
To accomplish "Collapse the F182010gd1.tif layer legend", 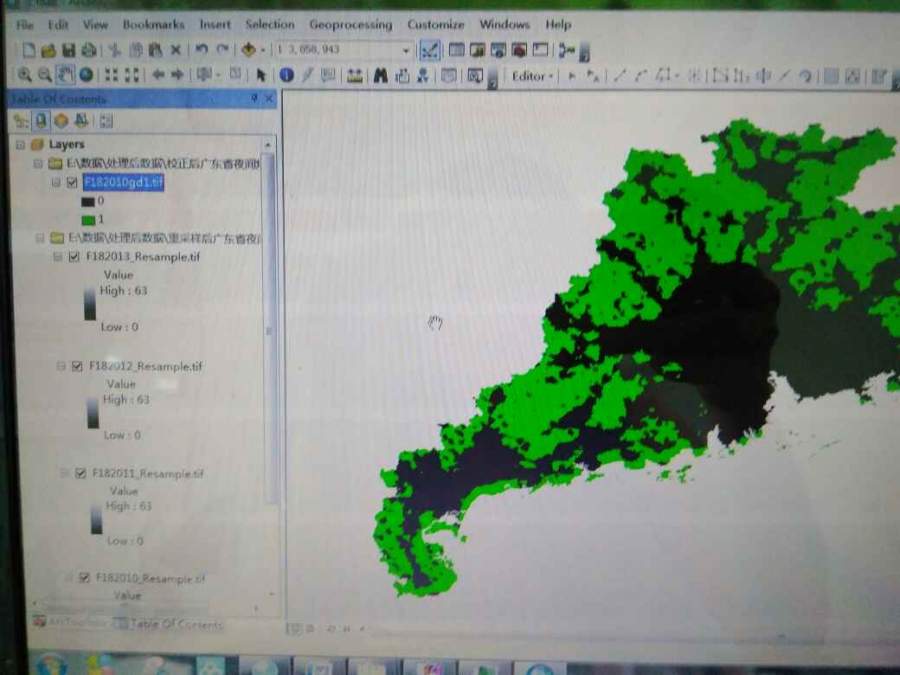I will click(56, 183).
